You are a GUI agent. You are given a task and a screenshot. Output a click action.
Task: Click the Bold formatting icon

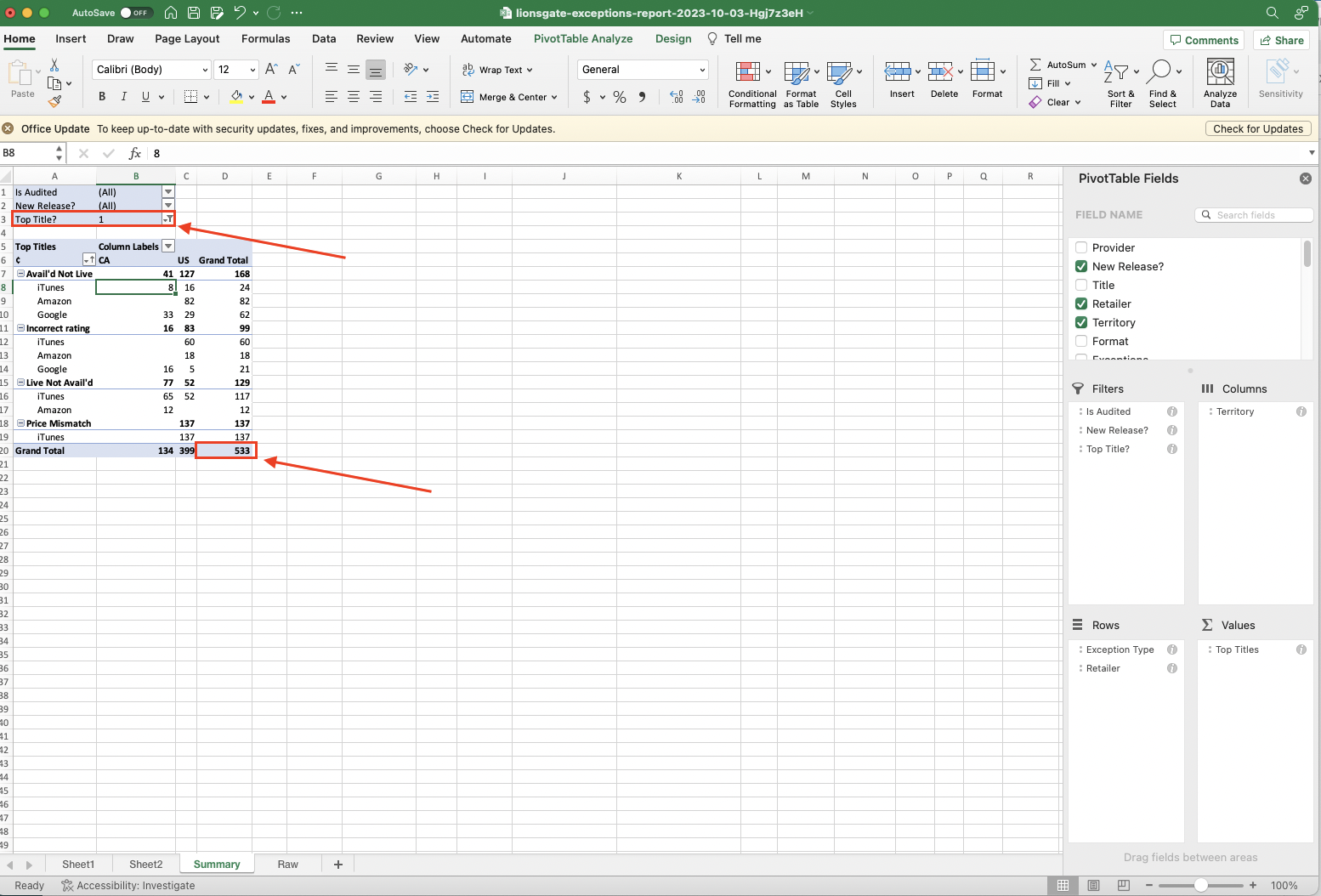pyautogui.click(x=102, y=97)
